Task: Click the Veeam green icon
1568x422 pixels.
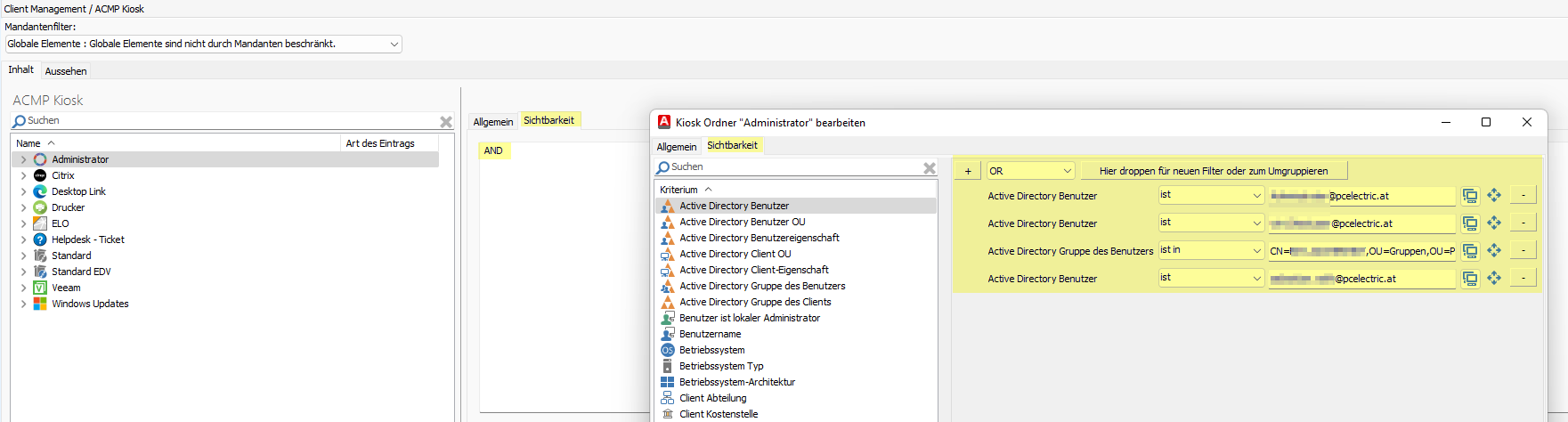Action: point(40,288)
